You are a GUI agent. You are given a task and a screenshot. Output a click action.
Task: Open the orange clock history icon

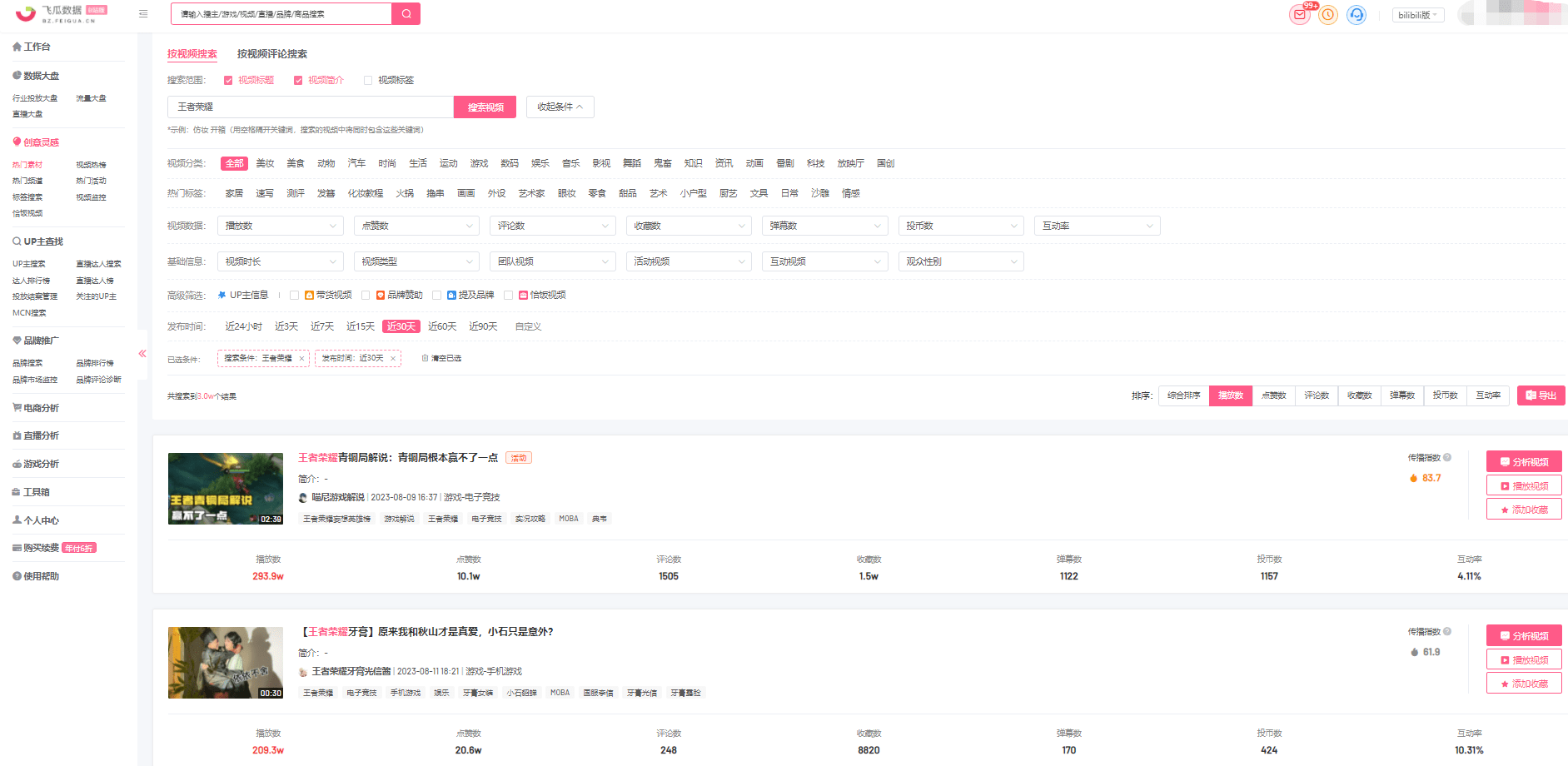(1328, 14)
